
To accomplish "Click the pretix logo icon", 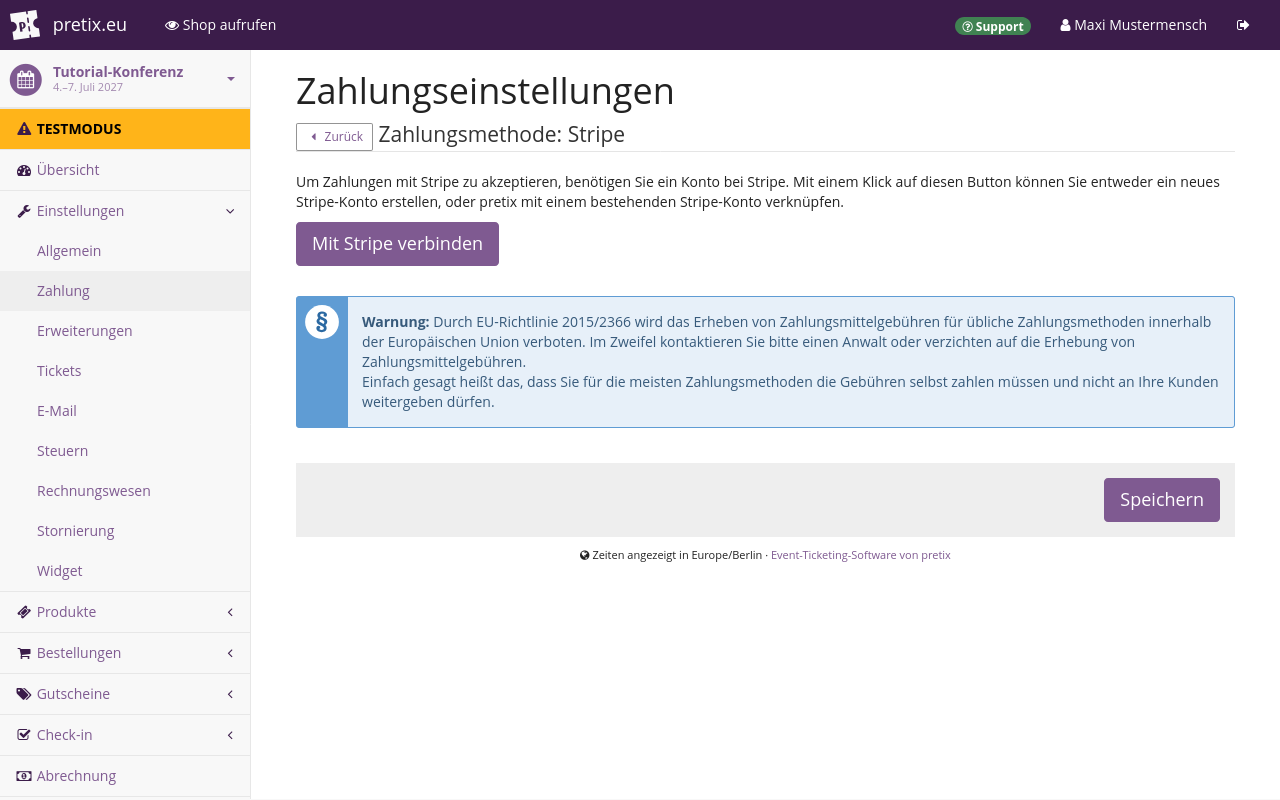I will 25,25.
